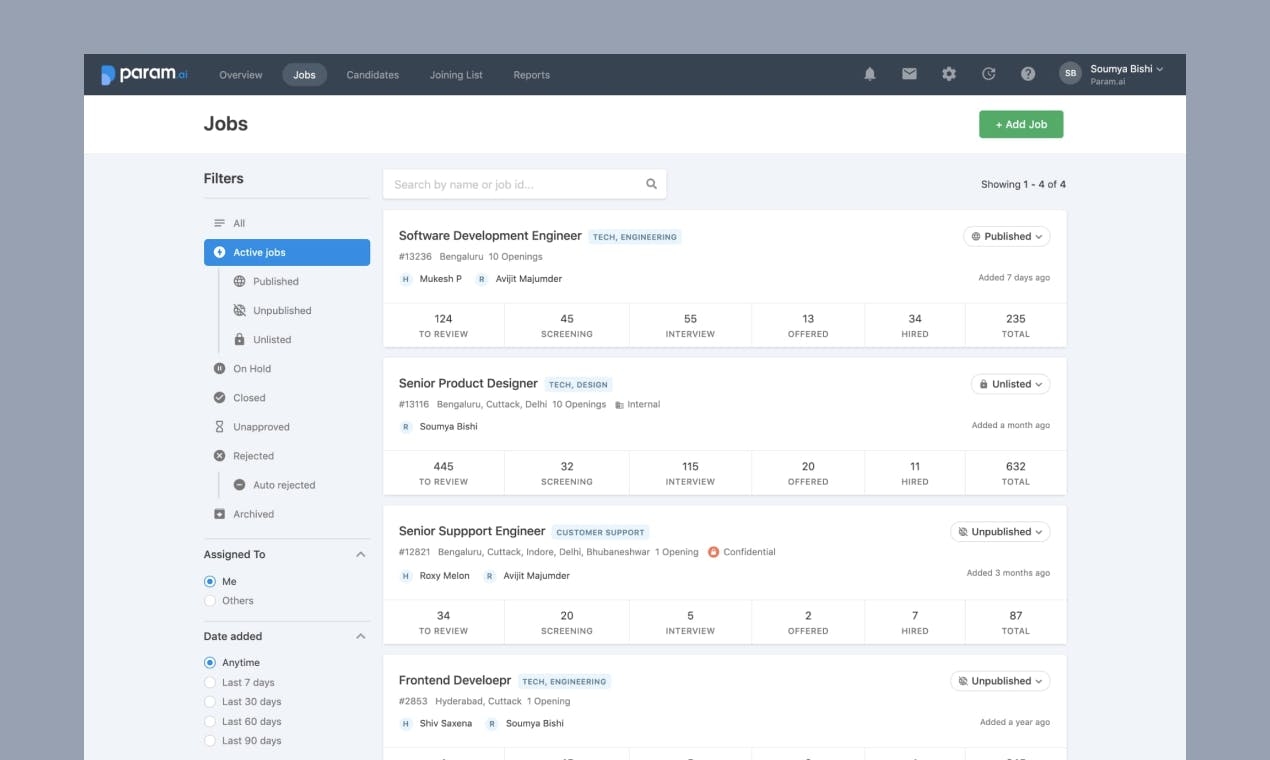Image resolution: width=1270 pixels, height=760 pixels.
Task: Click the TECH, DESIGN tag
Action: tap(578, 385)
